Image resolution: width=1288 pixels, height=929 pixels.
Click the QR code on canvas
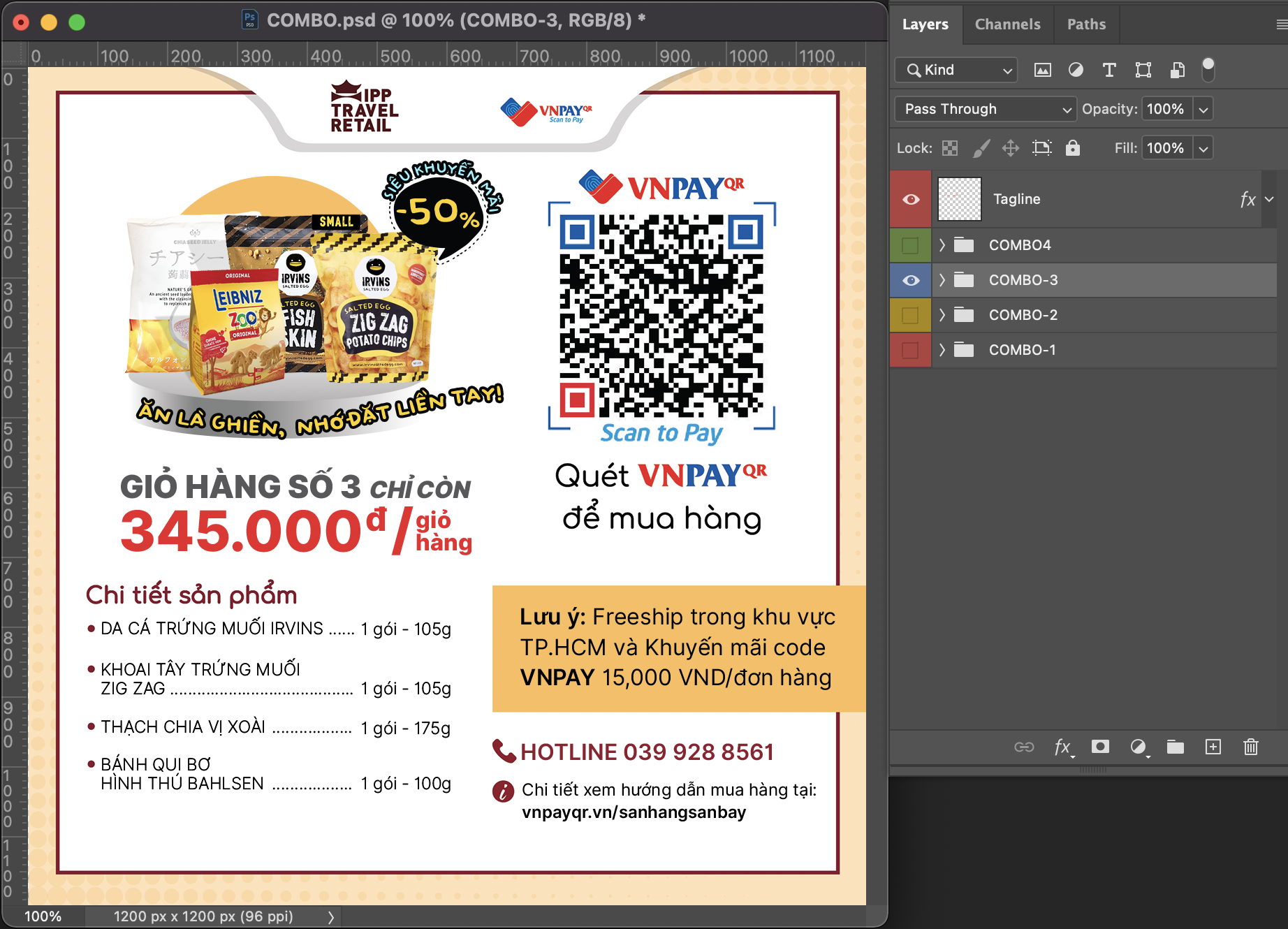pyautogui.click(x=661, y=316)
